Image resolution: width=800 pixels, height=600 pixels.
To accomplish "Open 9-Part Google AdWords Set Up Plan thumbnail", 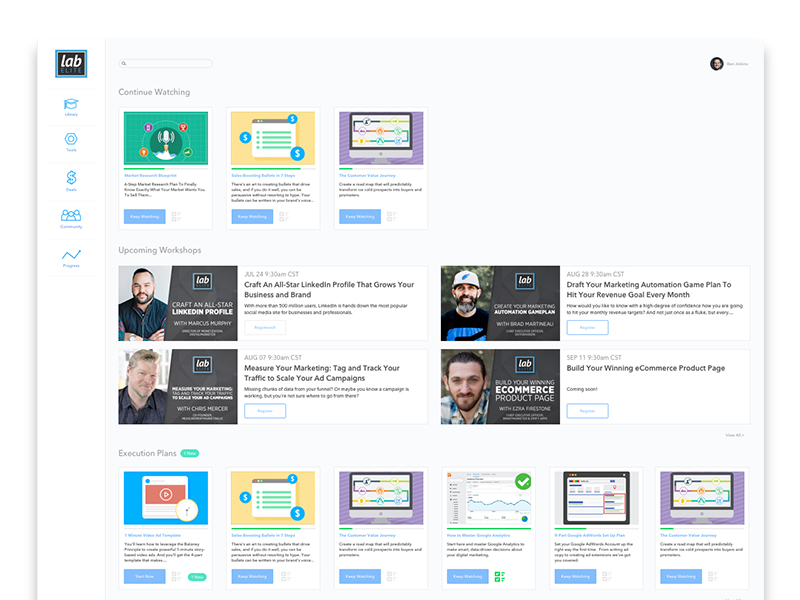I will point(596,498).
